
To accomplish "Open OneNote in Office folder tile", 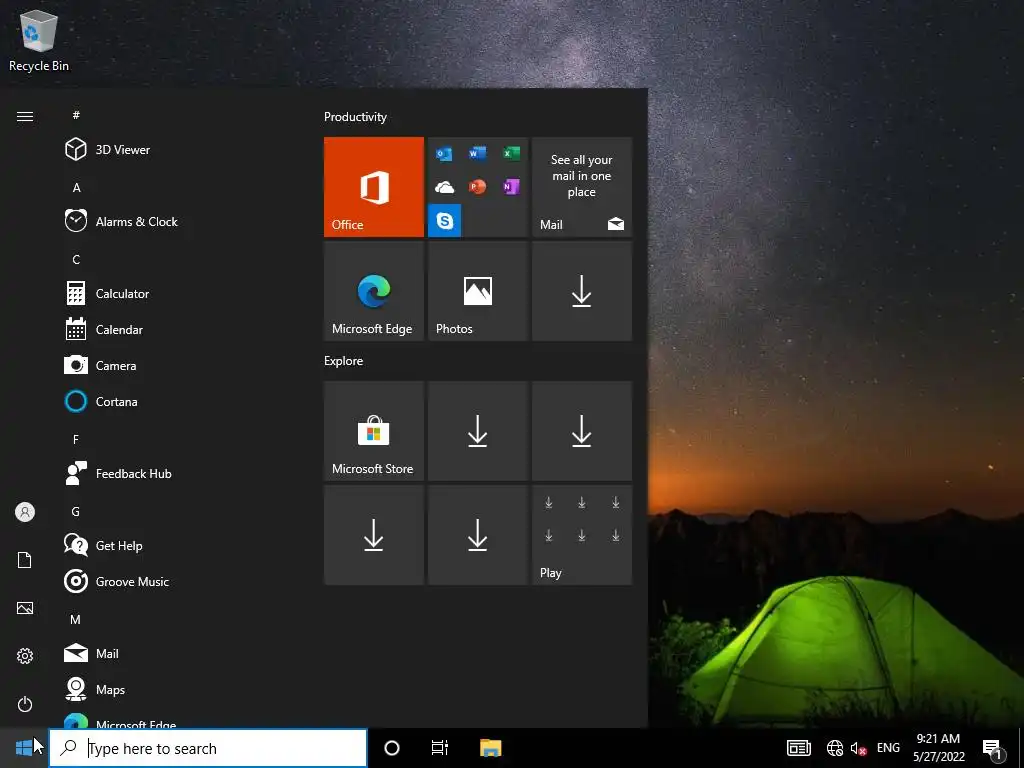I will tap(511, 187).
